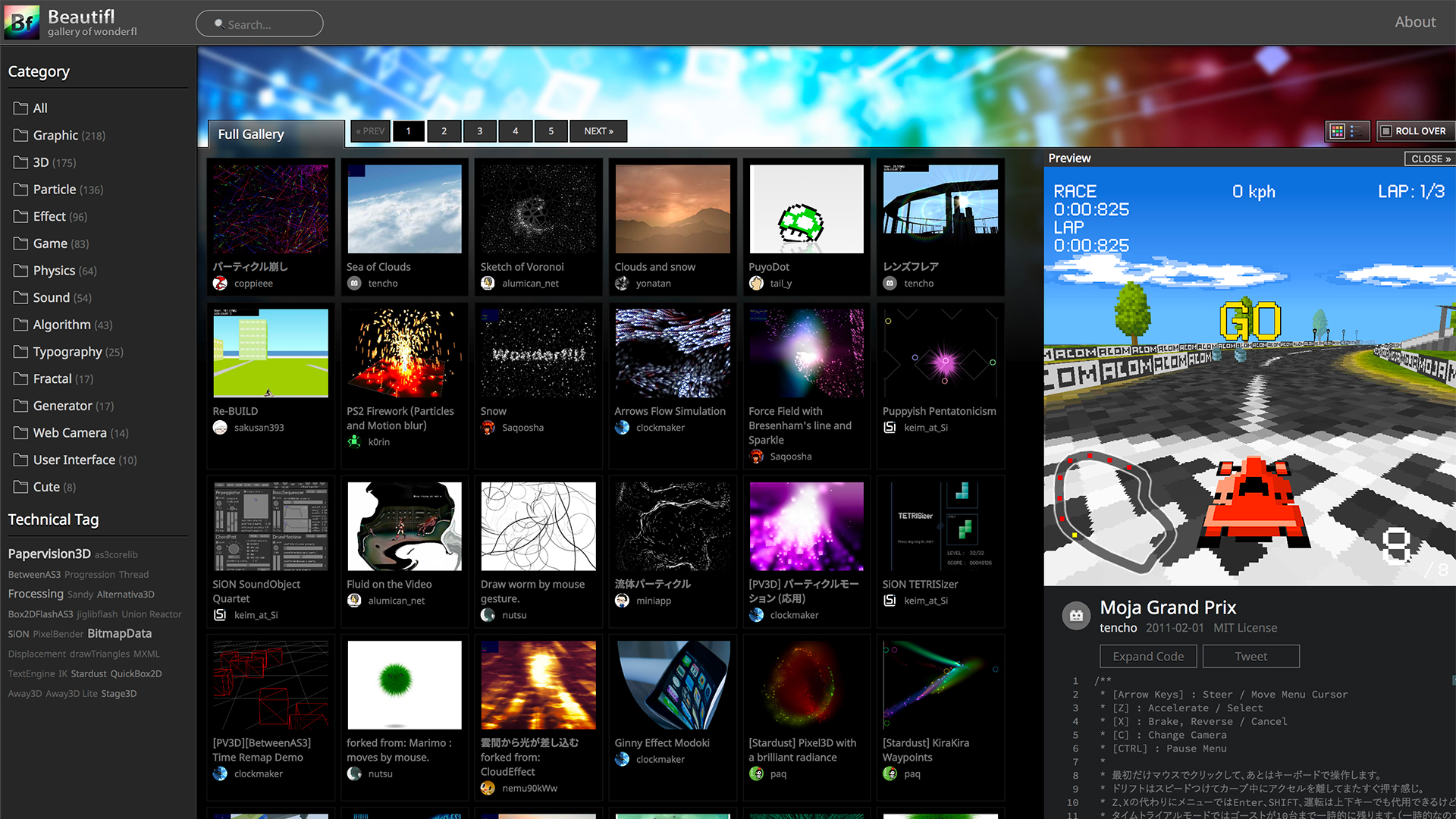
Task: Toggle the ROLL OVER checkbox
Action: click(x=1386, y=131)
